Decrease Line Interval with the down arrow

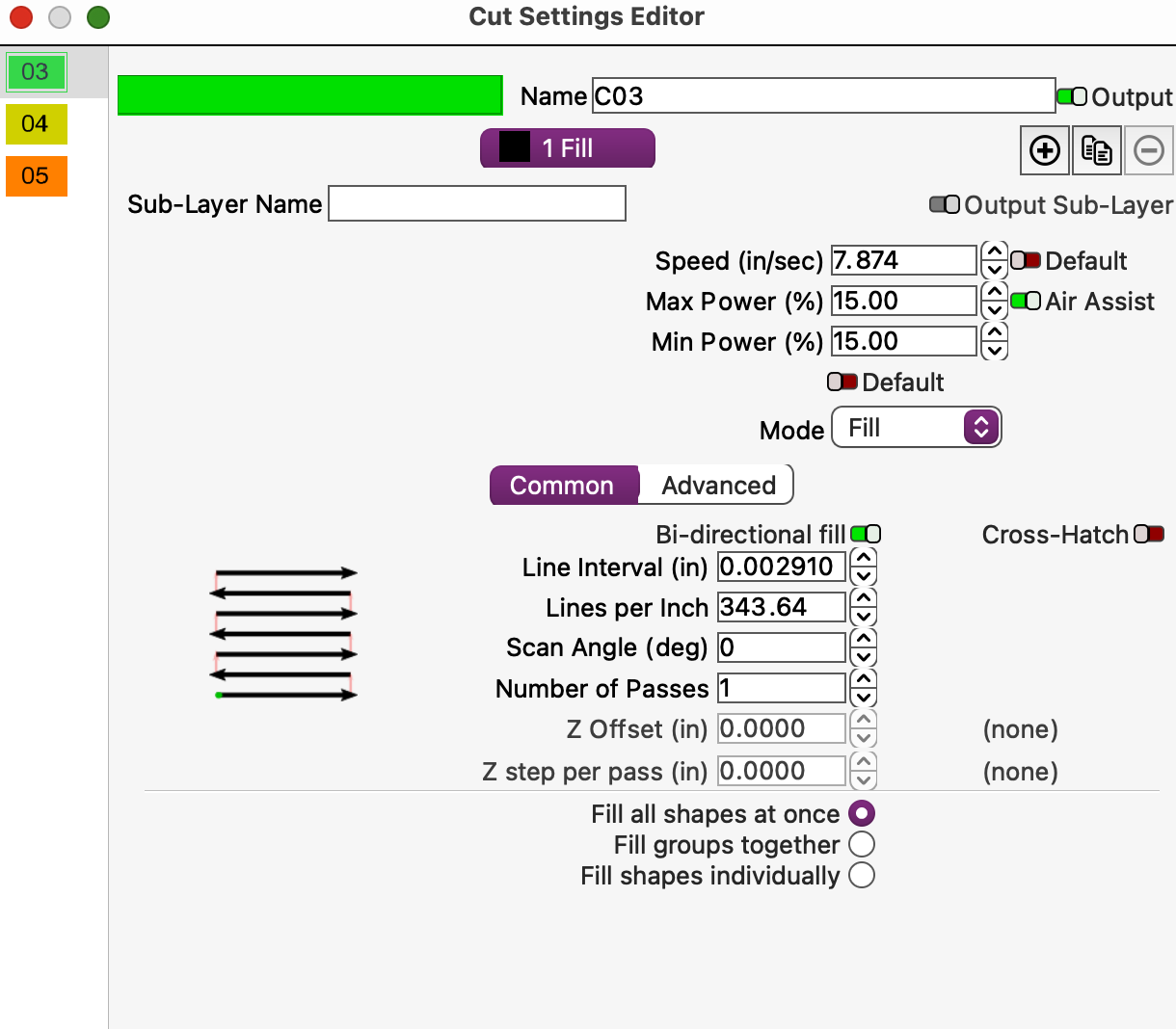click(x=864, y=576)
